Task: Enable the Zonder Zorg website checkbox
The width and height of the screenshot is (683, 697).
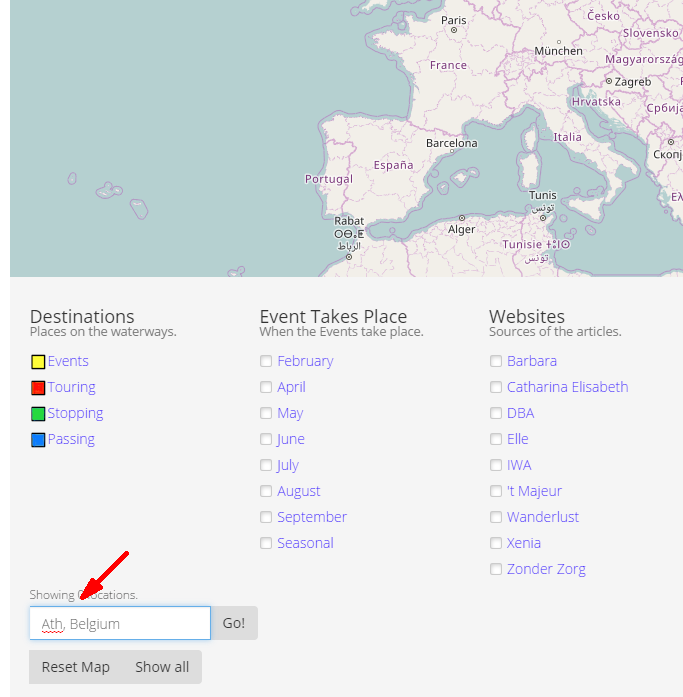Action: (496, 569)
